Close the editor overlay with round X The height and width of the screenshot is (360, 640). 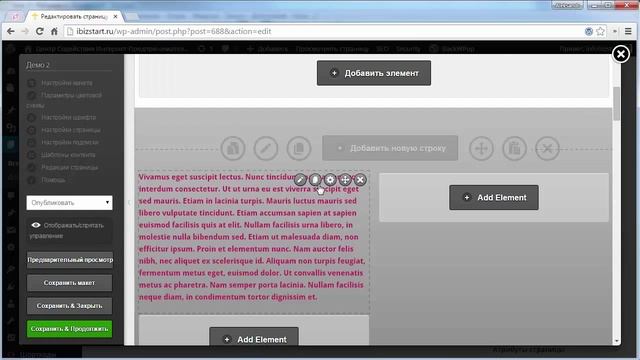621,54
